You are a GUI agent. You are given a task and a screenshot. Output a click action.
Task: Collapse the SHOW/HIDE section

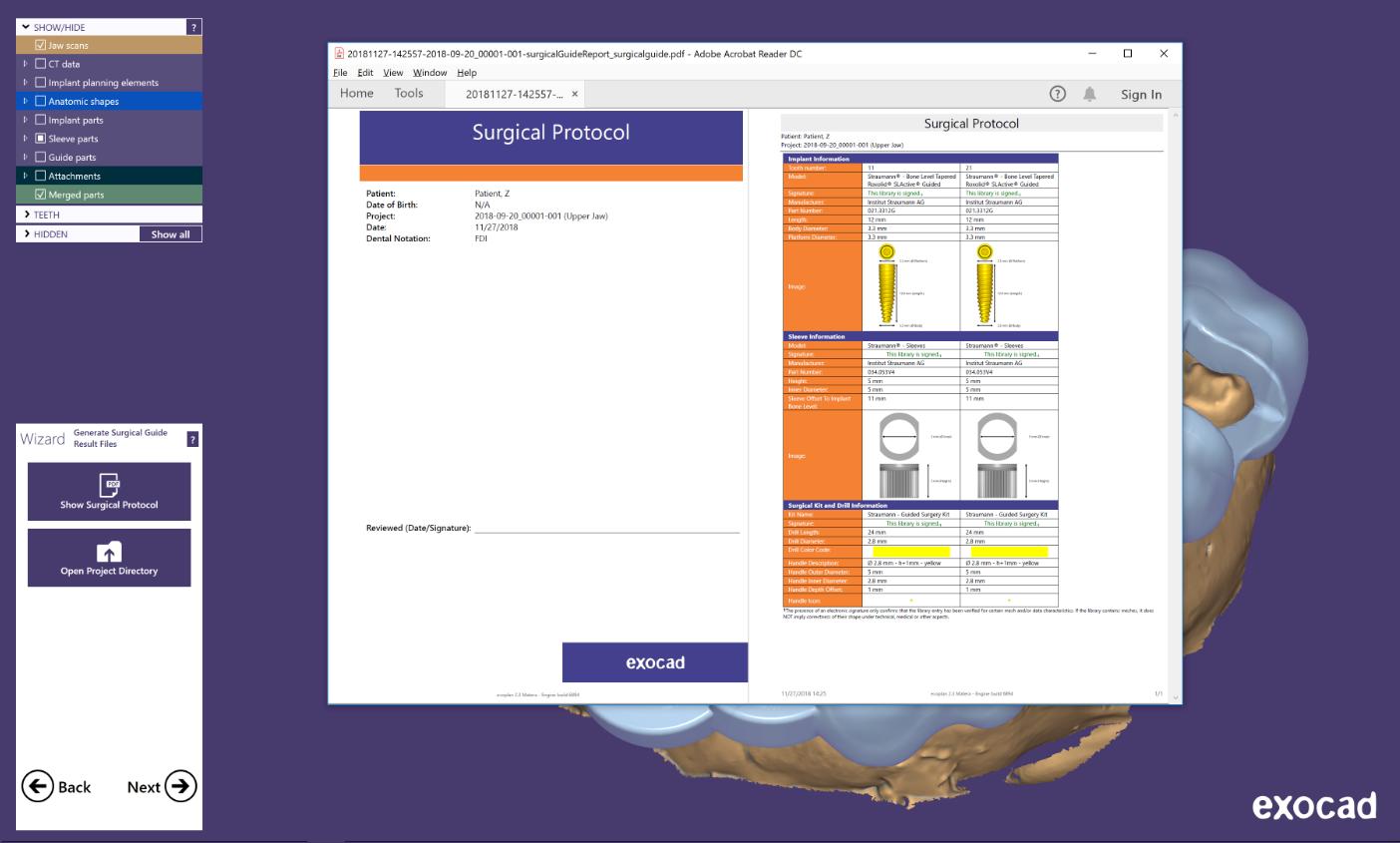pyautogui.click(x=26, y=28)
